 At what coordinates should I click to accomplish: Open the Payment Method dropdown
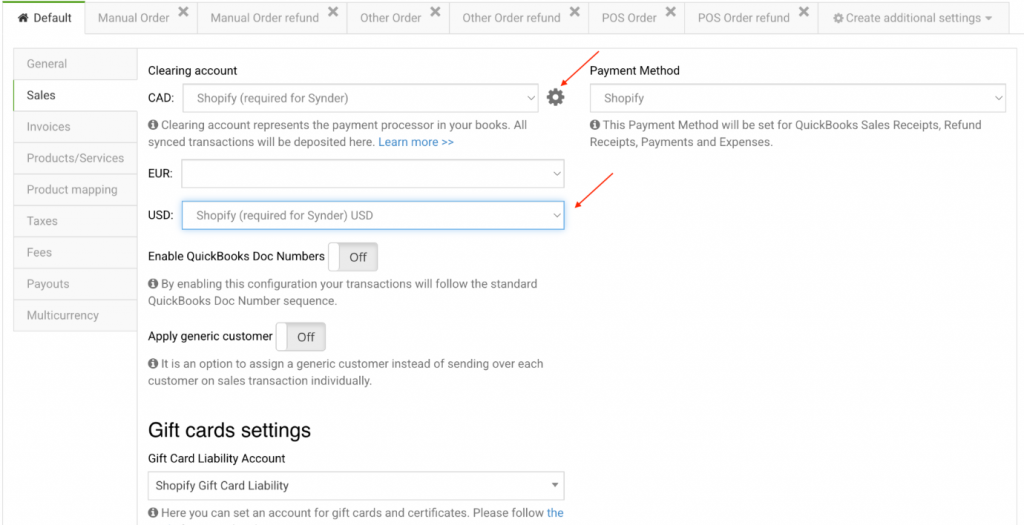[798, 99]
